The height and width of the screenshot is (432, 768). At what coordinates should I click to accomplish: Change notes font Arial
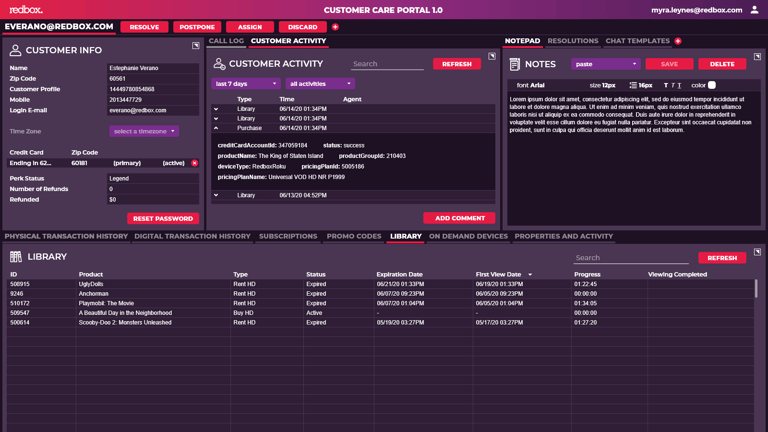tap(537, 85)
